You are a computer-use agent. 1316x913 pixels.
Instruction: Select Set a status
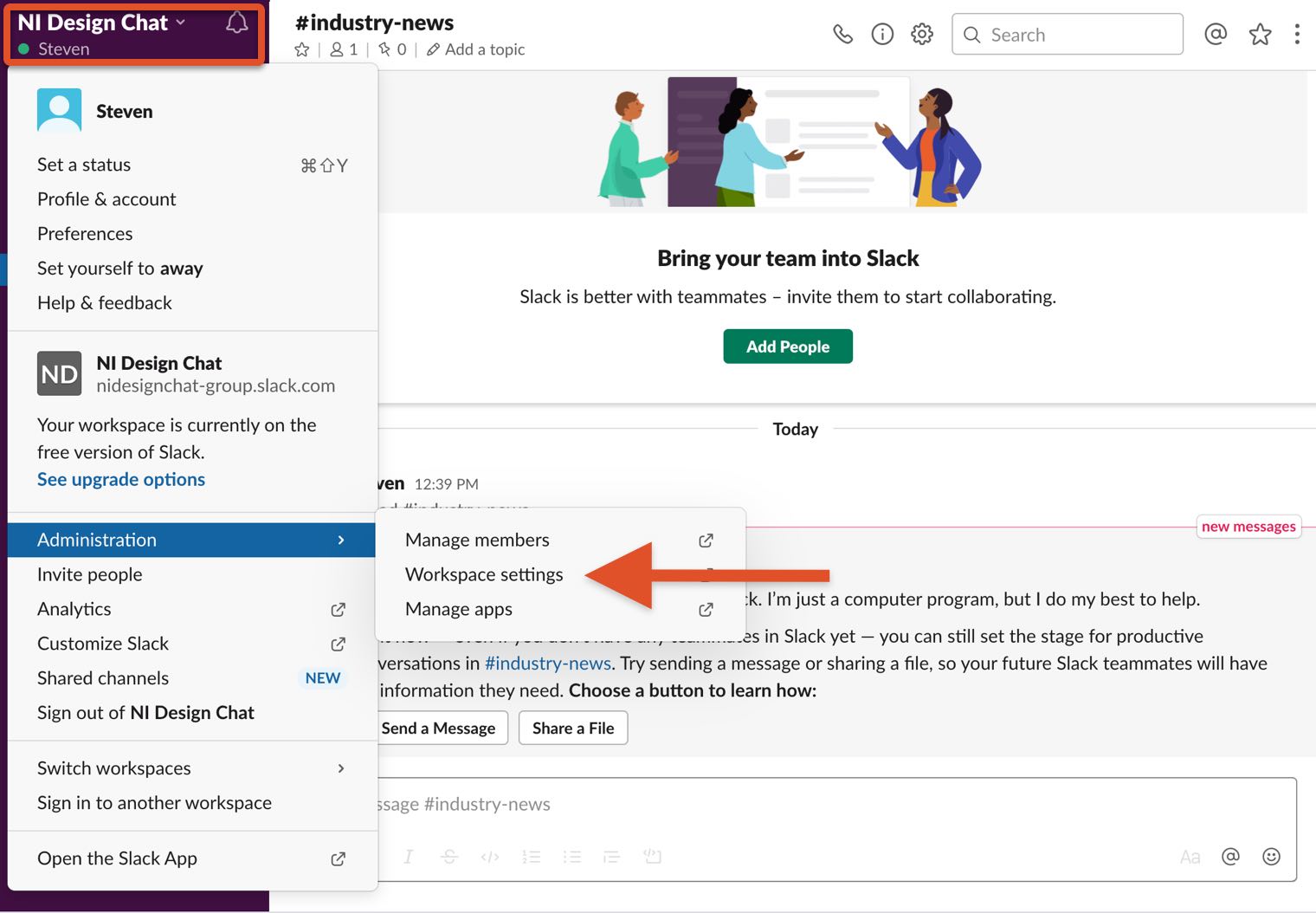[191, 165]
